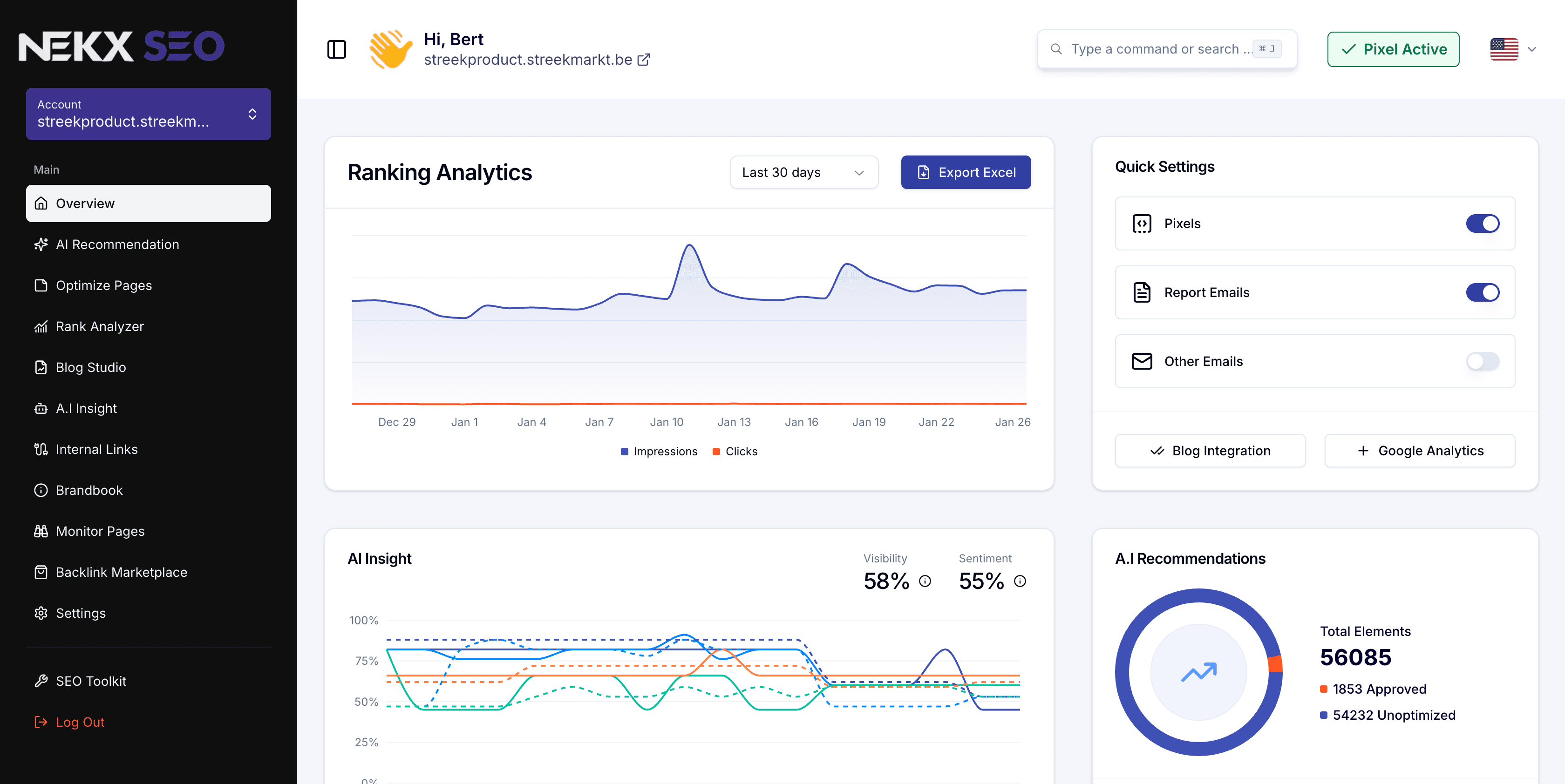Click the A.I Recommendations card title
The height and width of the screenshot is (784, 1565).
click(1190, 559)
